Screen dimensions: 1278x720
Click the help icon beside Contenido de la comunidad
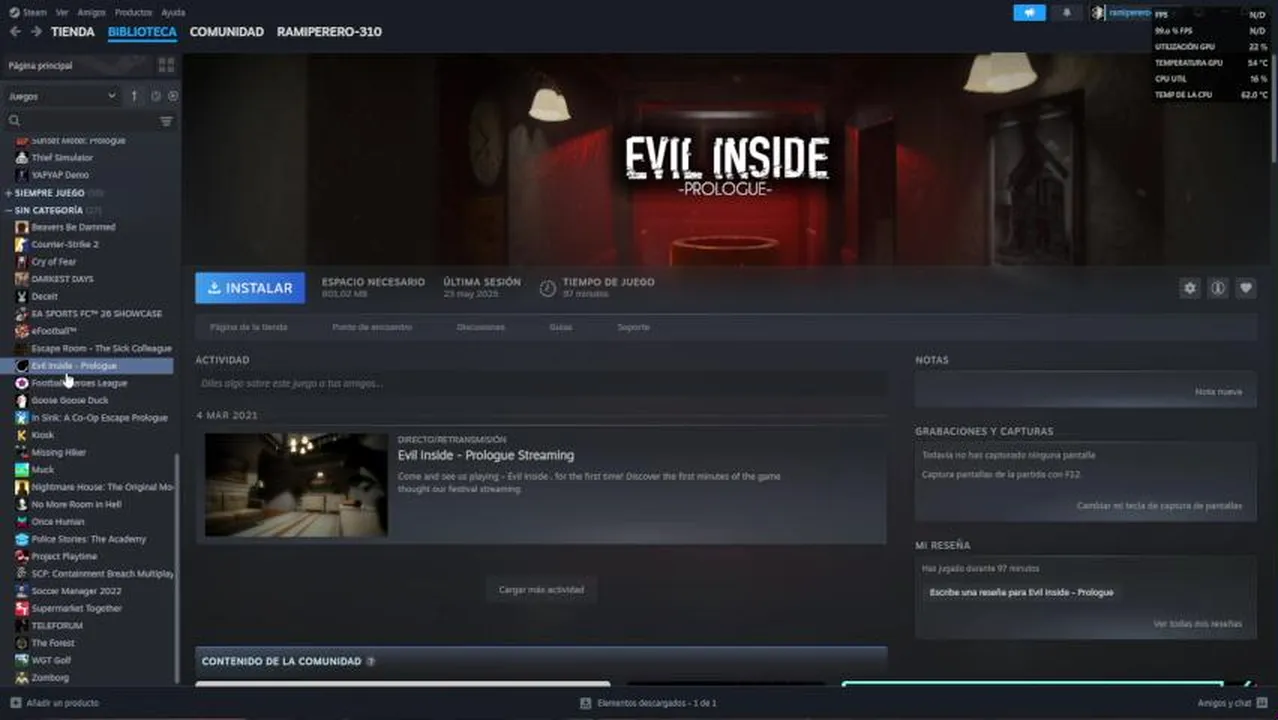coord(371,661)
